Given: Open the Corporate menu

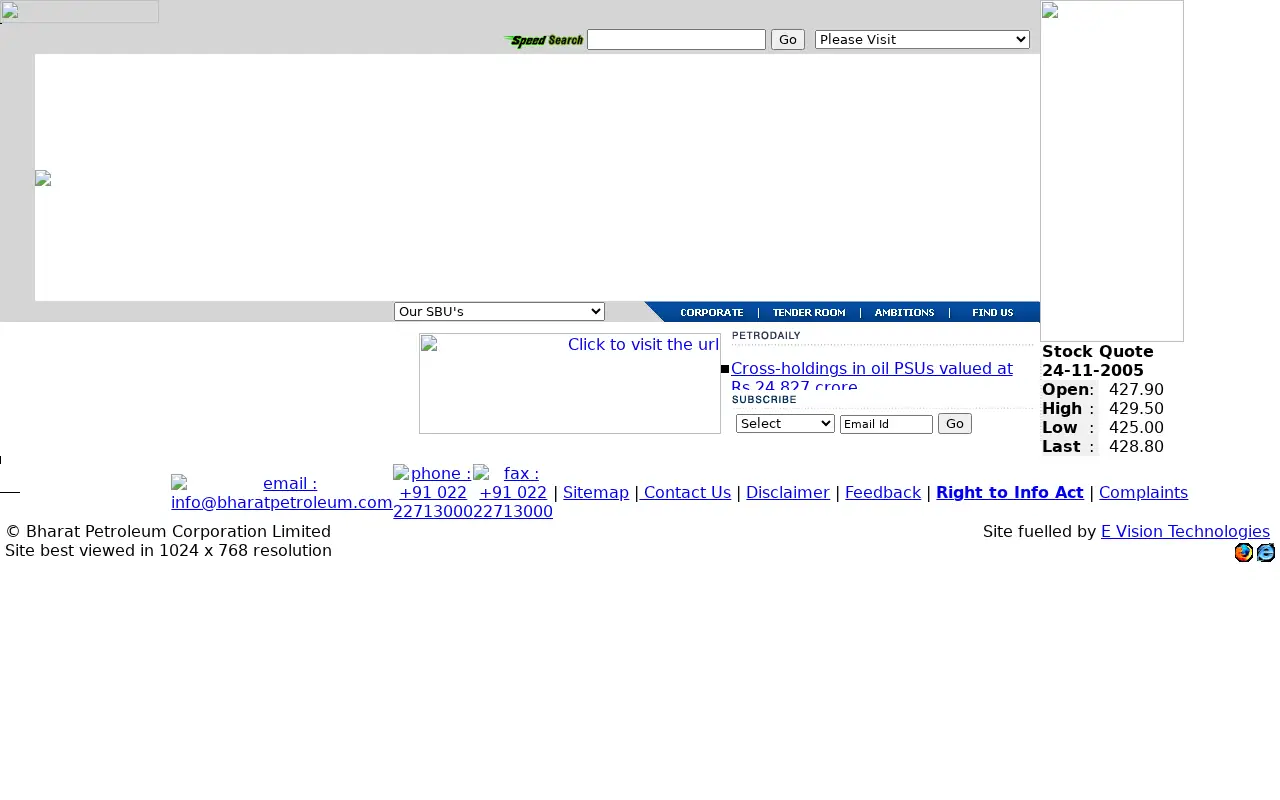Looking at the screenshot, I should 712,313.
